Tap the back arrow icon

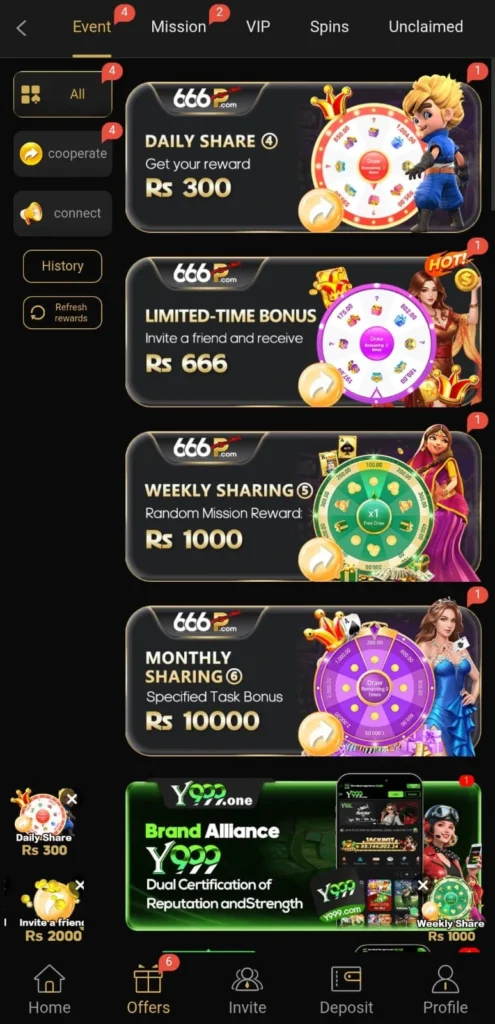tap(22, 28)
